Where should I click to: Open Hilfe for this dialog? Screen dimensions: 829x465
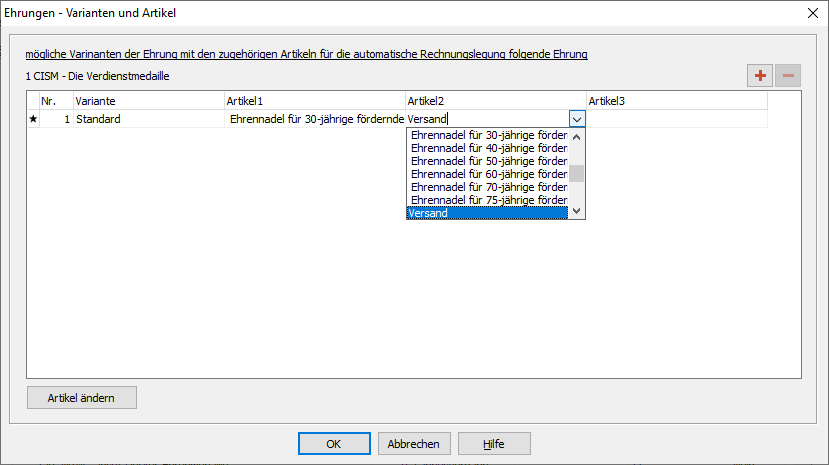[x=494, y=444]
